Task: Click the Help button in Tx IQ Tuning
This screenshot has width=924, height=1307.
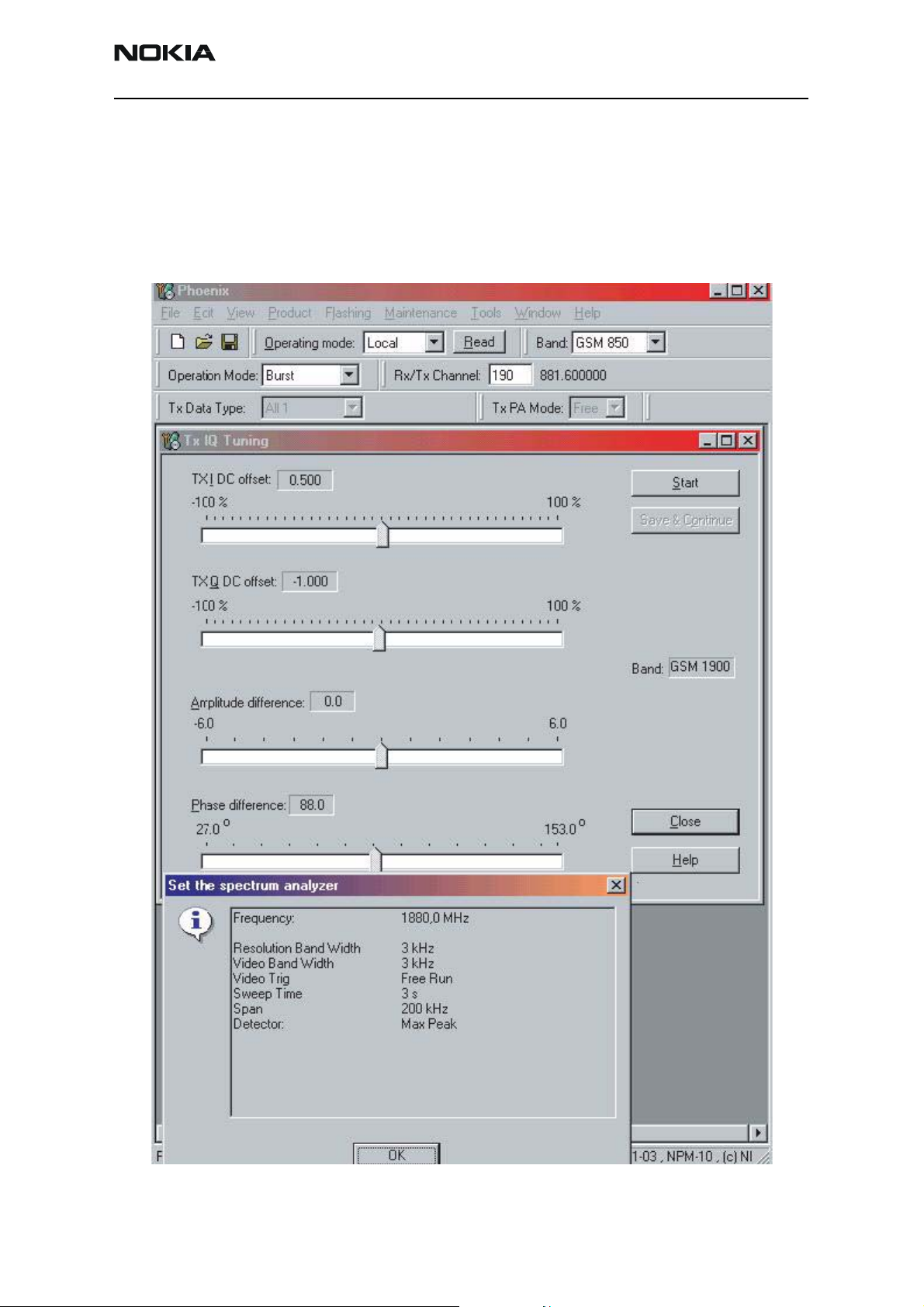Action: (685, 860)
